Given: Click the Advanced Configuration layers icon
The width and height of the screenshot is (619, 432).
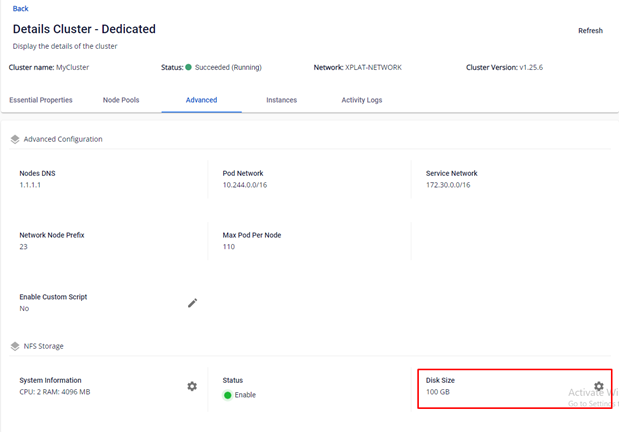Looking at the screenshot, I should [15, 139].
